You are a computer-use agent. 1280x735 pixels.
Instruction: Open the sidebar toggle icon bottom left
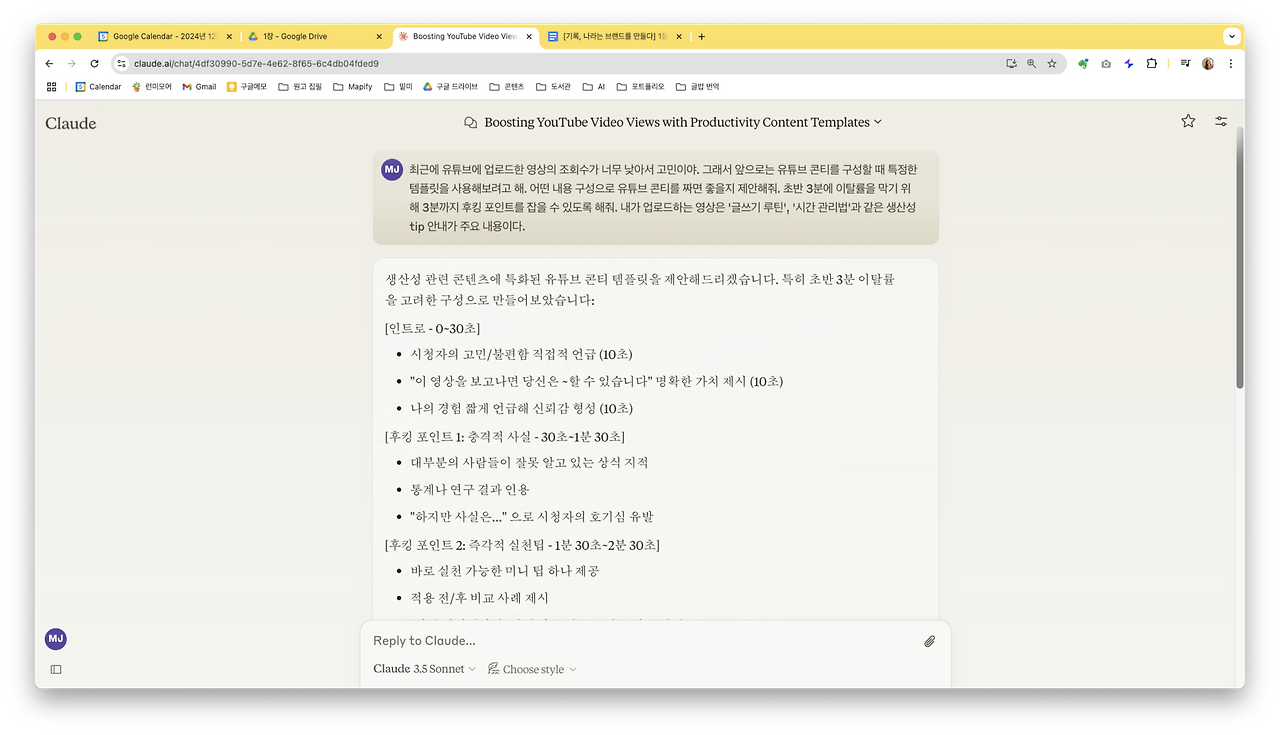(56, 669)
